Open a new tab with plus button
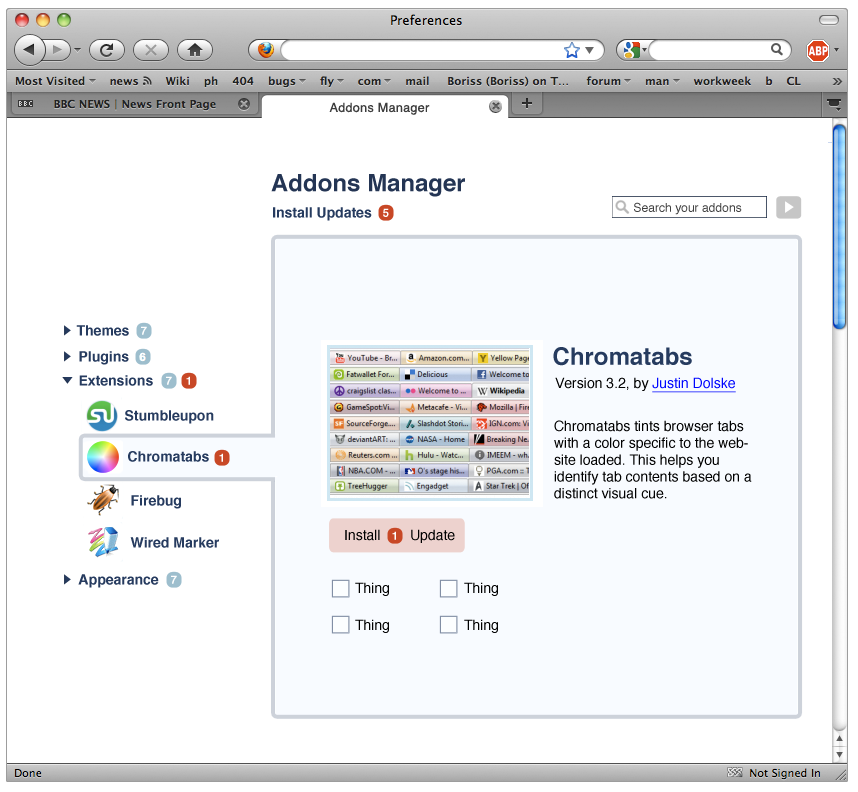This screenshot has width=858, height=792. [x=526, y=103]
